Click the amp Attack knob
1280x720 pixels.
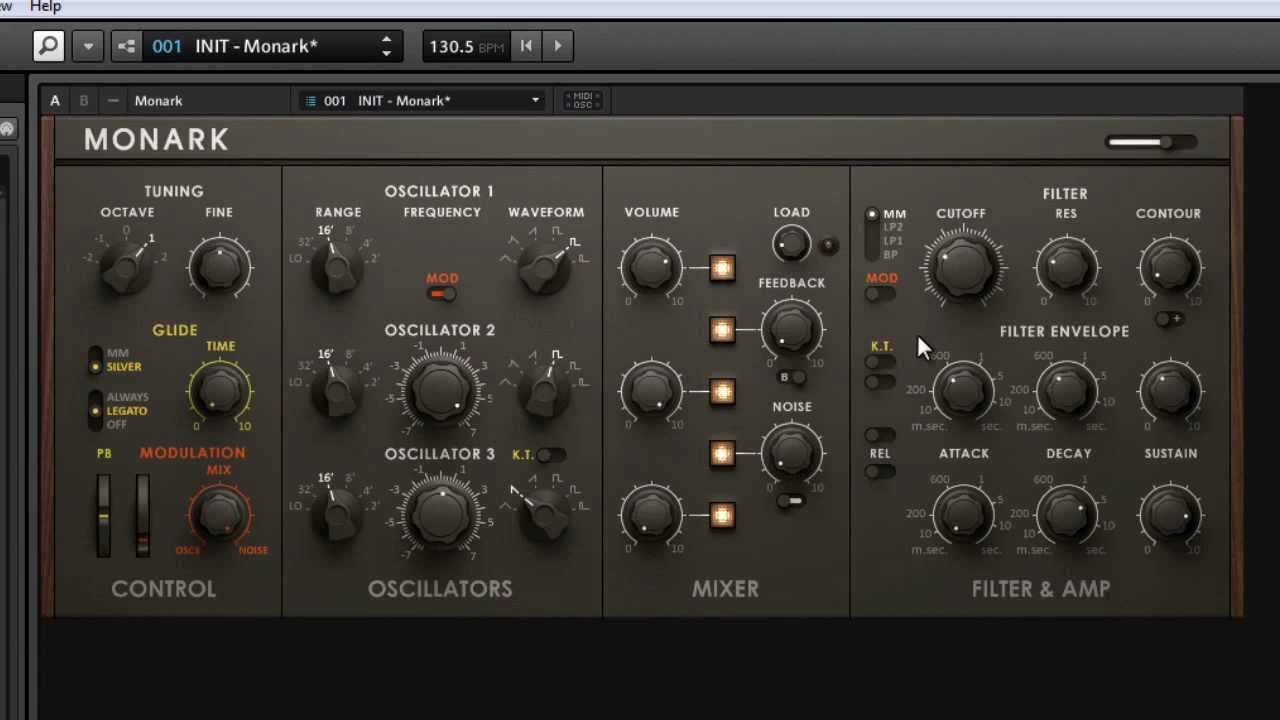tap(962, 514)
